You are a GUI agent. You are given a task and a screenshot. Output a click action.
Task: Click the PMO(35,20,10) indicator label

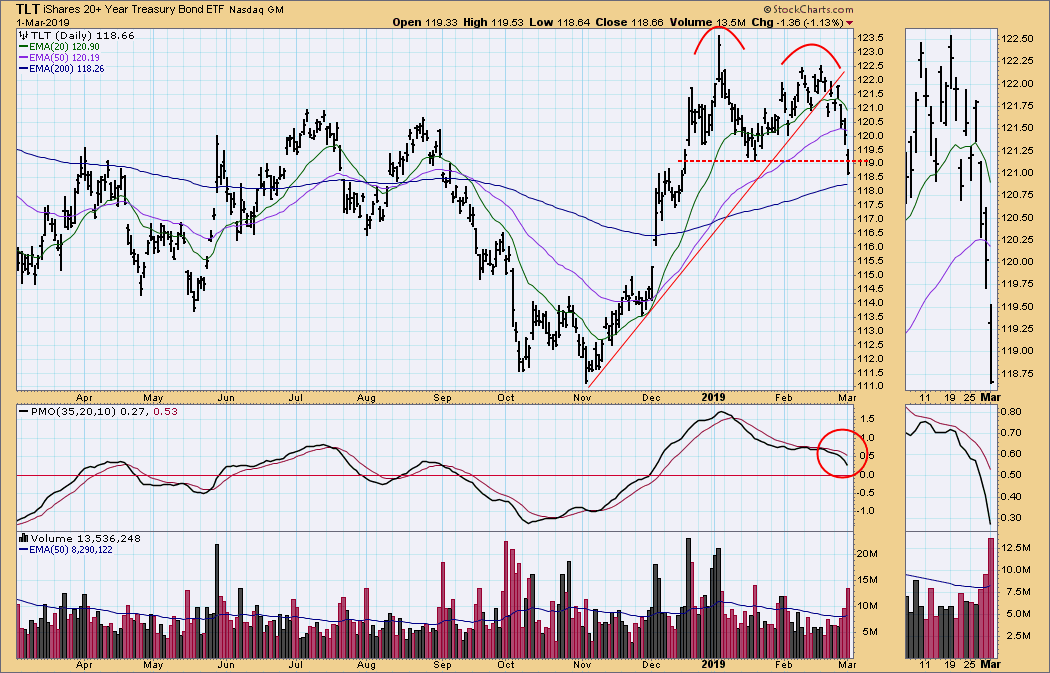coord(74,411)
